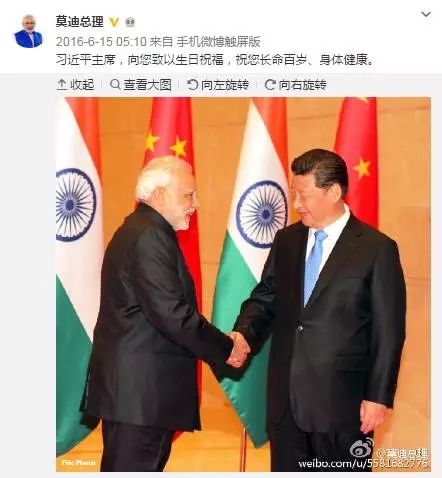Click the grey membership badge icon

point(130,23)
